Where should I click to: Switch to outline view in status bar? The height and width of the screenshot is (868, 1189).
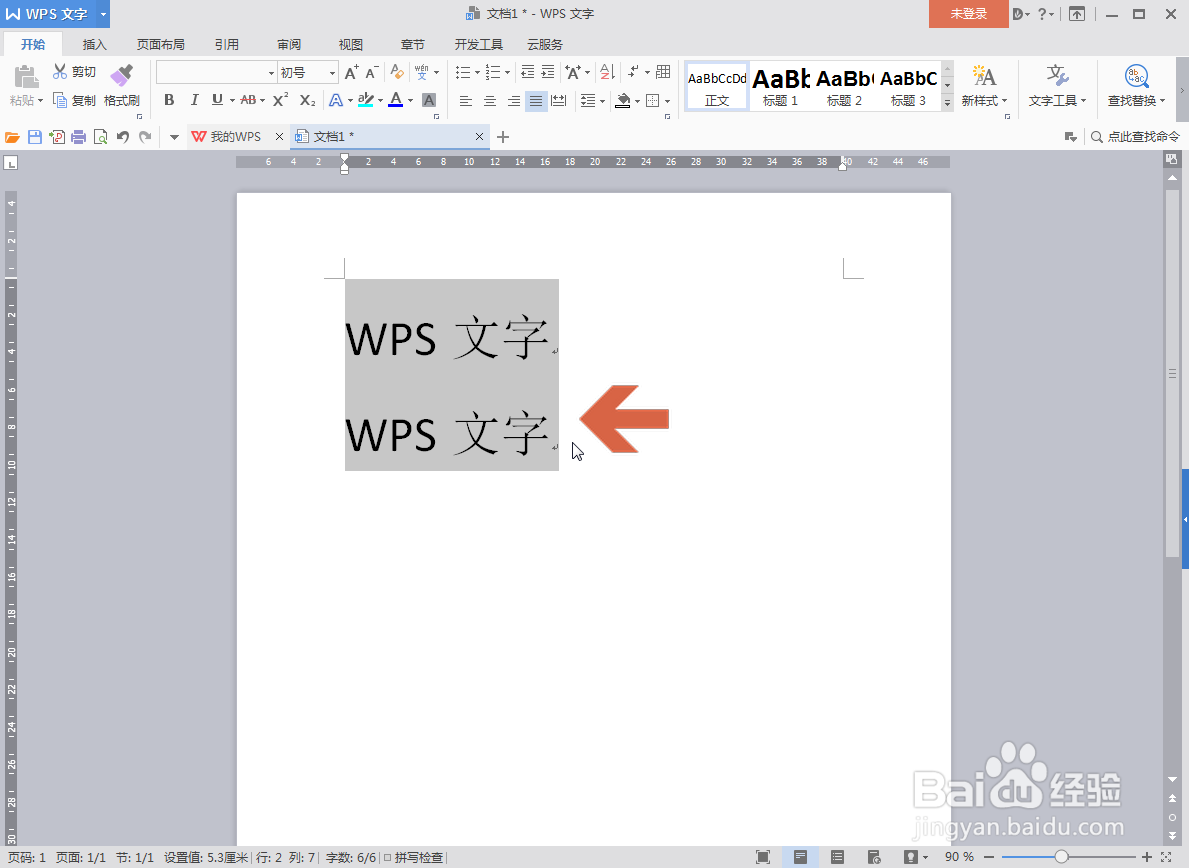pyautogui.click(x=837, y=857)
